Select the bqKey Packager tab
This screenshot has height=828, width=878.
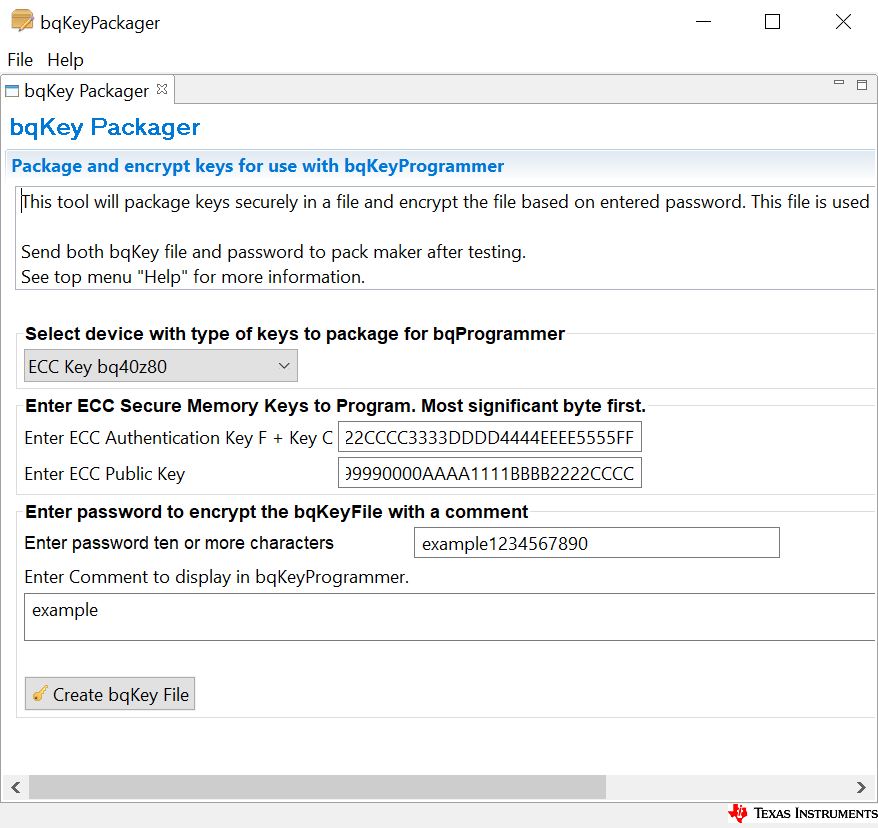pos(86,91)
